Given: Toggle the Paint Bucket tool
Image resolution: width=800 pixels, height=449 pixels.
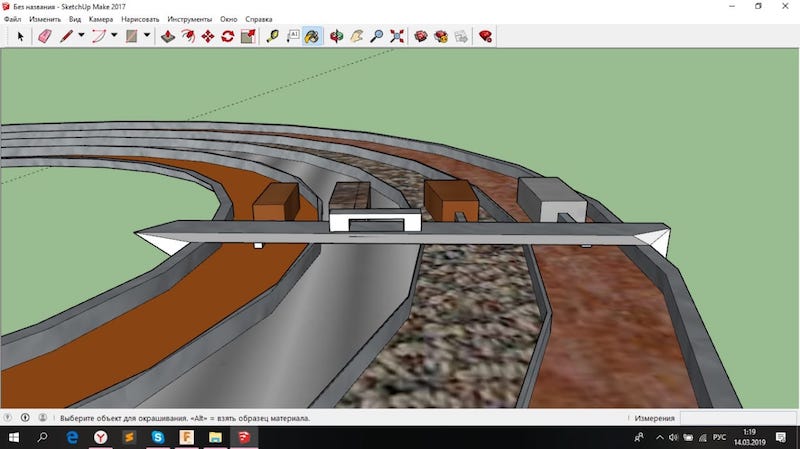Looking at the screenshot, I should click(x=312, y=36).
